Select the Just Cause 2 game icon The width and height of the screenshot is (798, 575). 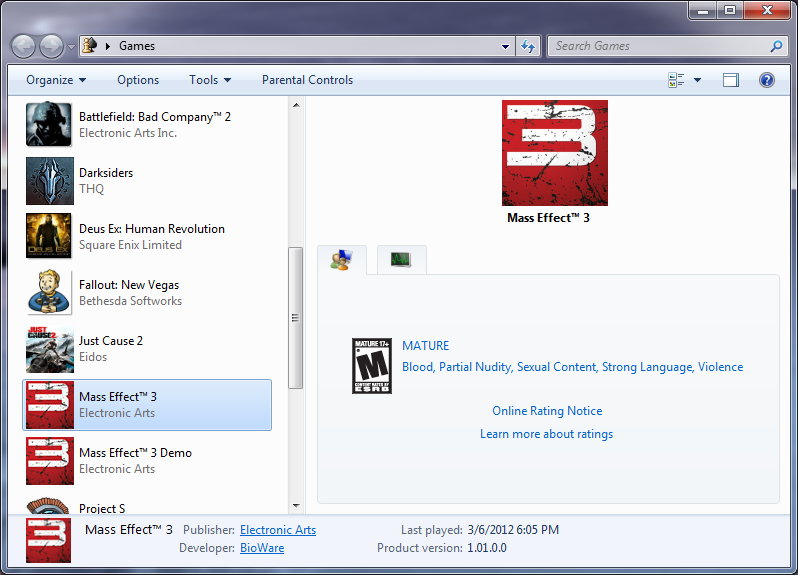pos(49,349)
